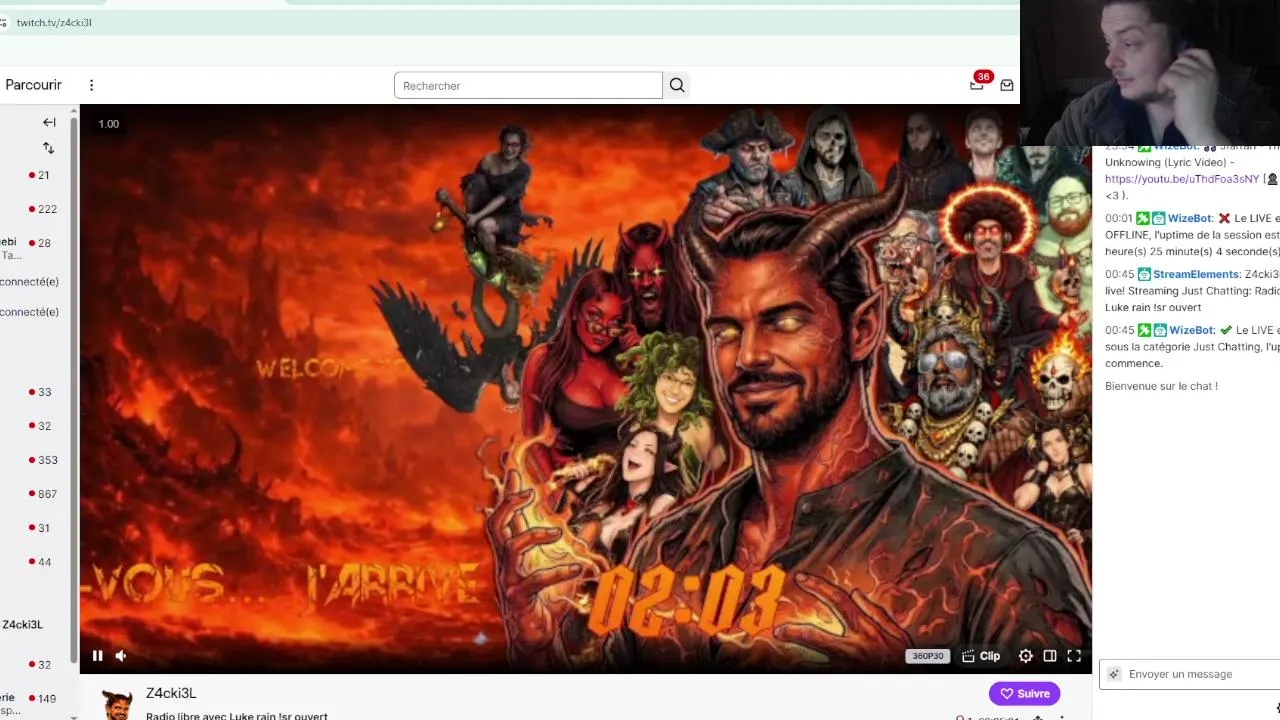This screenshot has width=1280, height=720.
Task: Open notifications inbox with the 36 badge
Action: [x=978, y=84]
